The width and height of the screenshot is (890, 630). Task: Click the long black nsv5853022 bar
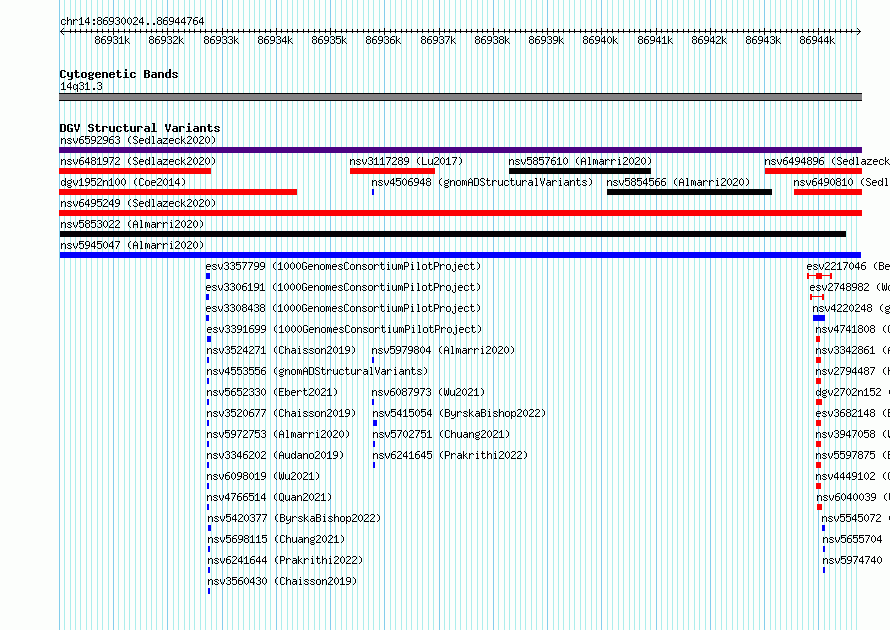point(452,234)
